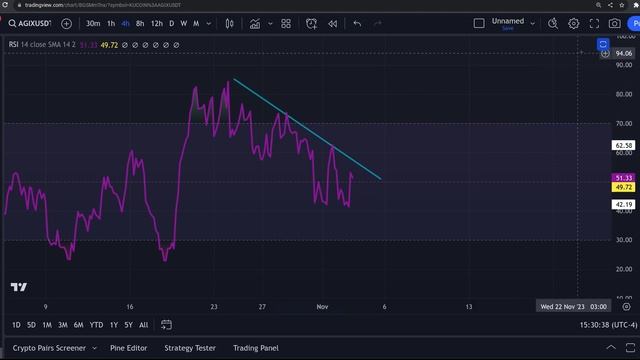Click the plus icon beside 94.06 price label

pyautogui.click(x=605, y=53)
